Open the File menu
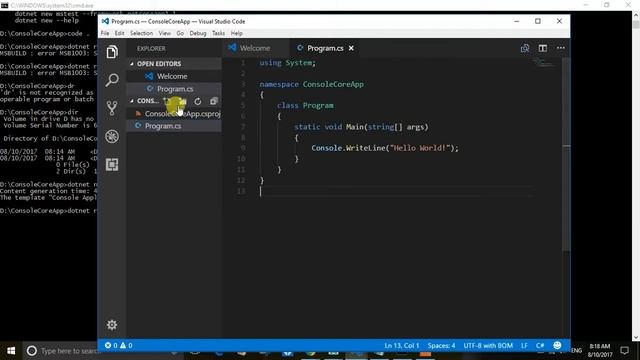This screenshot has width=640, height=360. (105, 33)
